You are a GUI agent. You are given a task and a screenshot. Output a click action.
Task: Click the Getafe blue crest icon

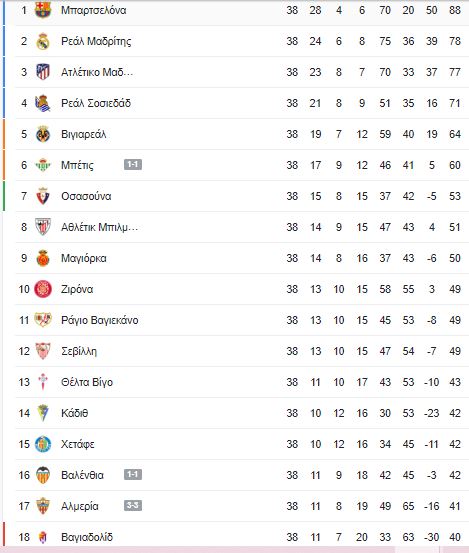pyautogui.click(x=43, y=444)
